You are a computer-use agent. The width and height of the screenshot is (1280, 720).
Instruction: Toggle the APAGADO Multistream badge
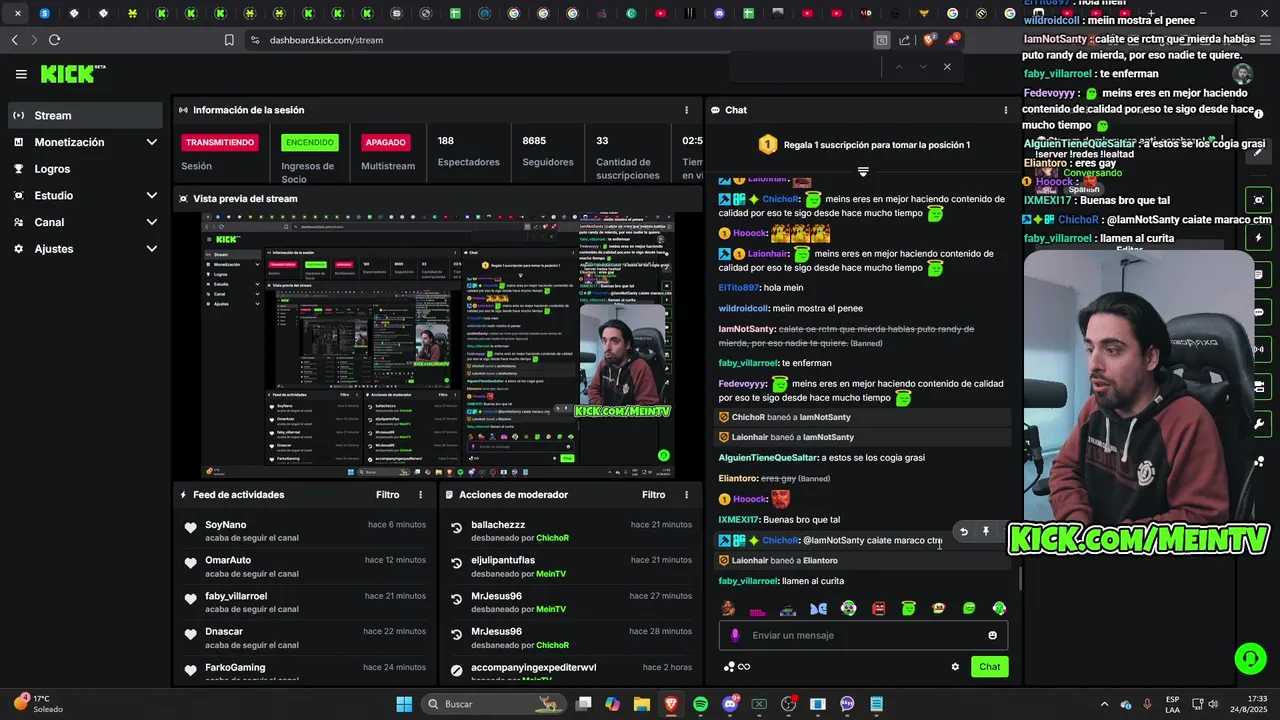click(386, 142)
